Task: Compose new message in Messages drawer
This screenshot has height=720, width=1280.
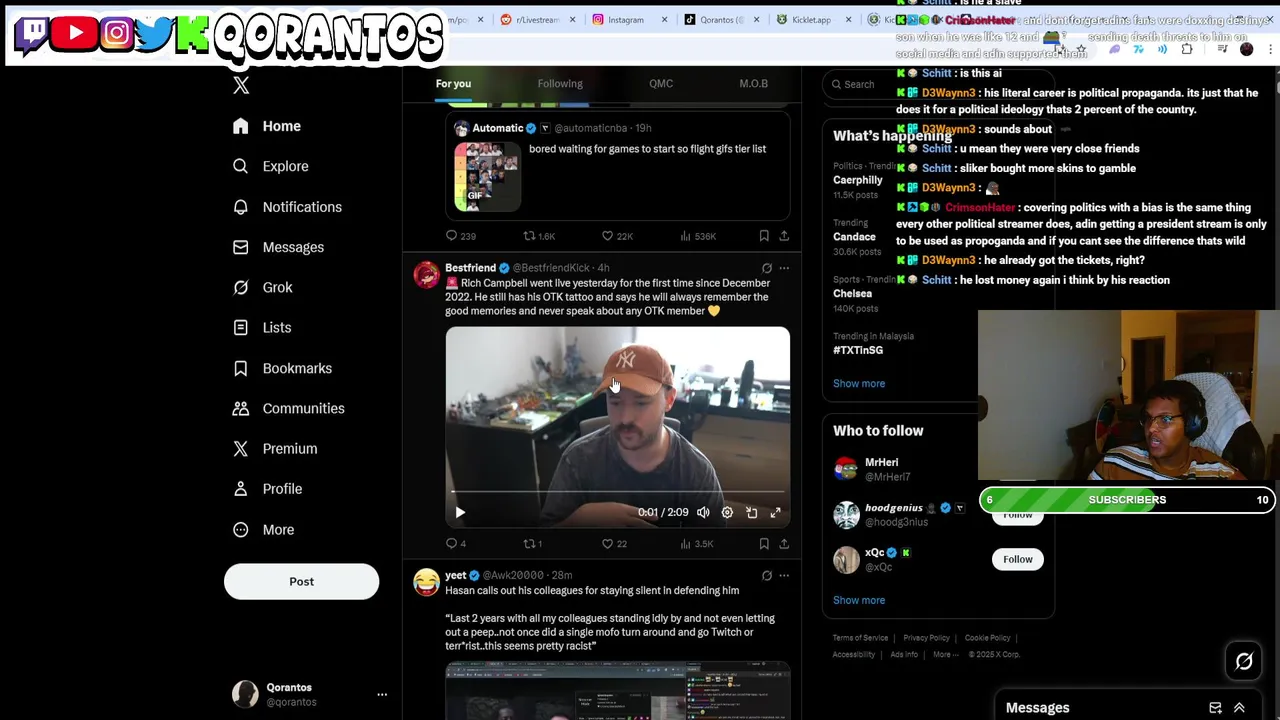Action: pos(1215,708)
